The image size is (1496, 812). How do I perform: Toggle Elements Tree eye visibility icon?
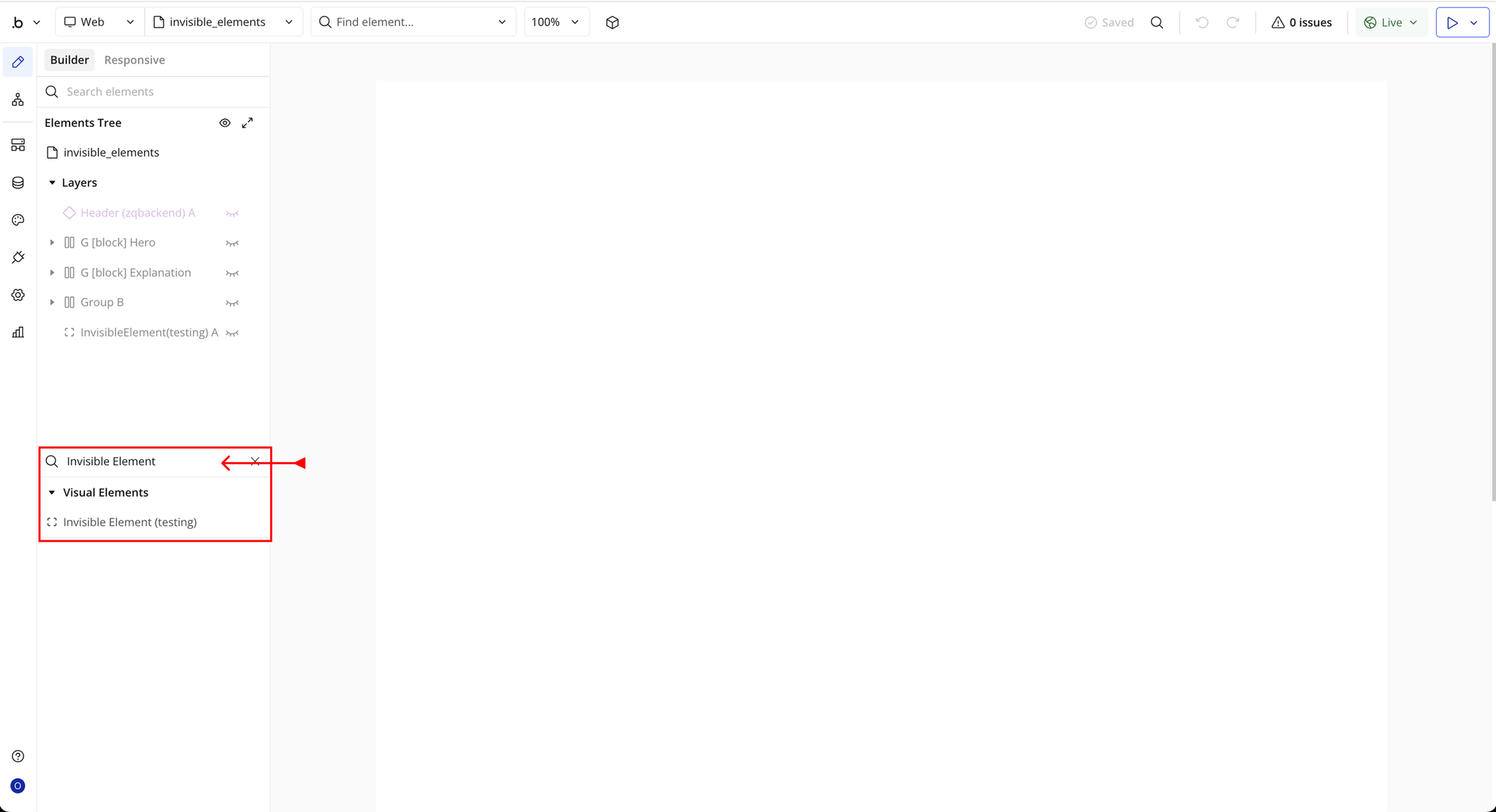coord(225,123)
